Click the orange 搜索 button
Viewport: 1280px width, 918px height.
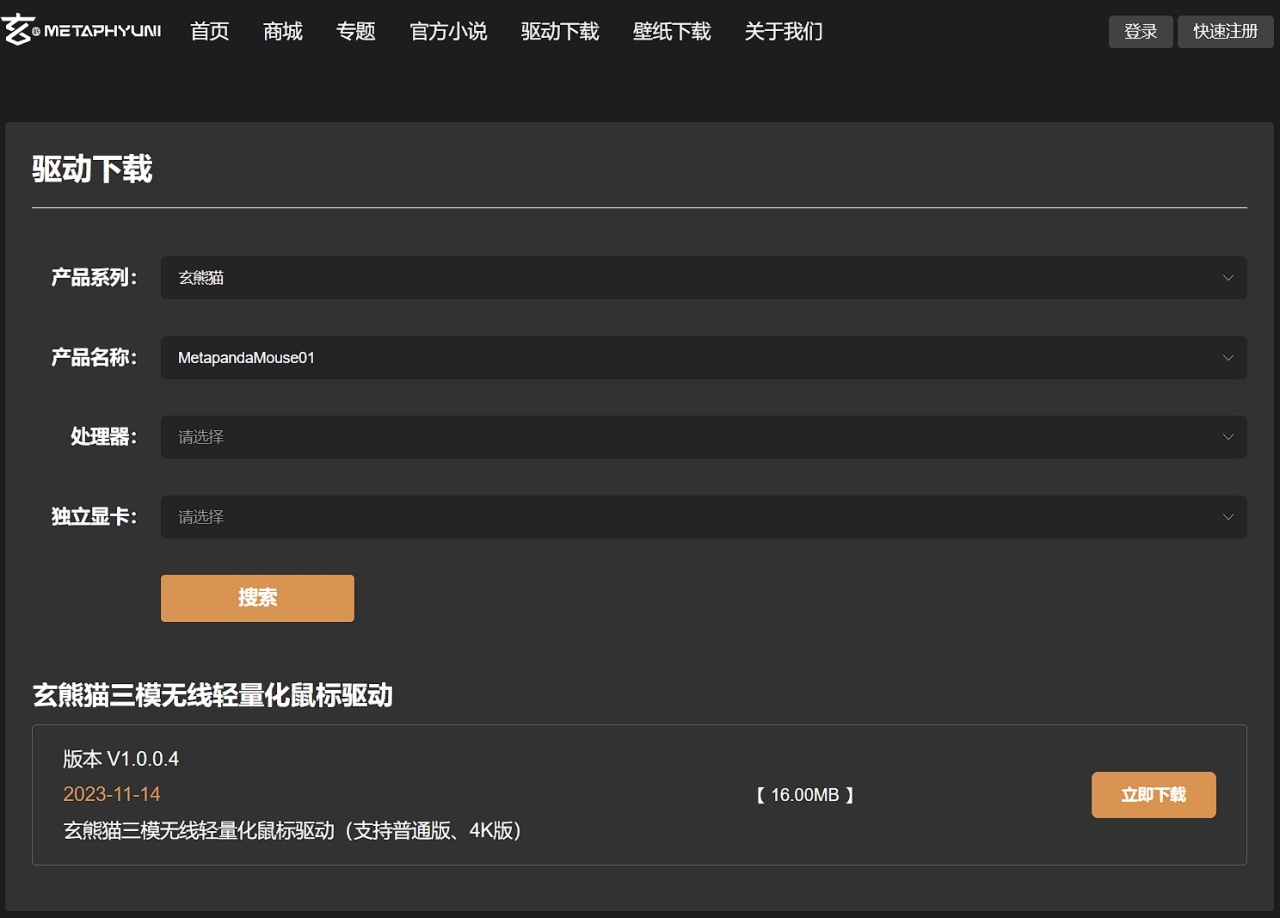tap(258, 598)
